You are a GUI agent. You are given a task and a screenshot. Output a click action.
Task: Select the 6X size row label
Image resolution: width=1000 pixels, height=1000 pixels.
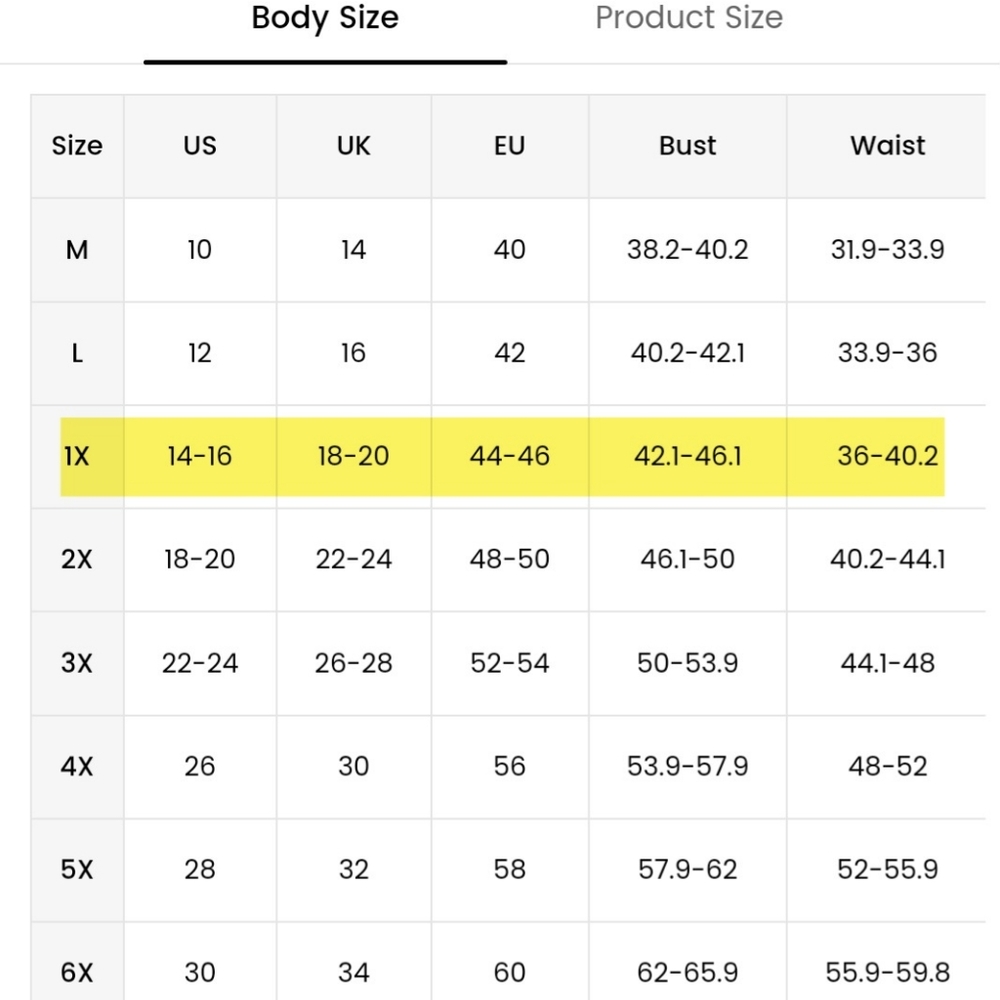pos(77,973)
